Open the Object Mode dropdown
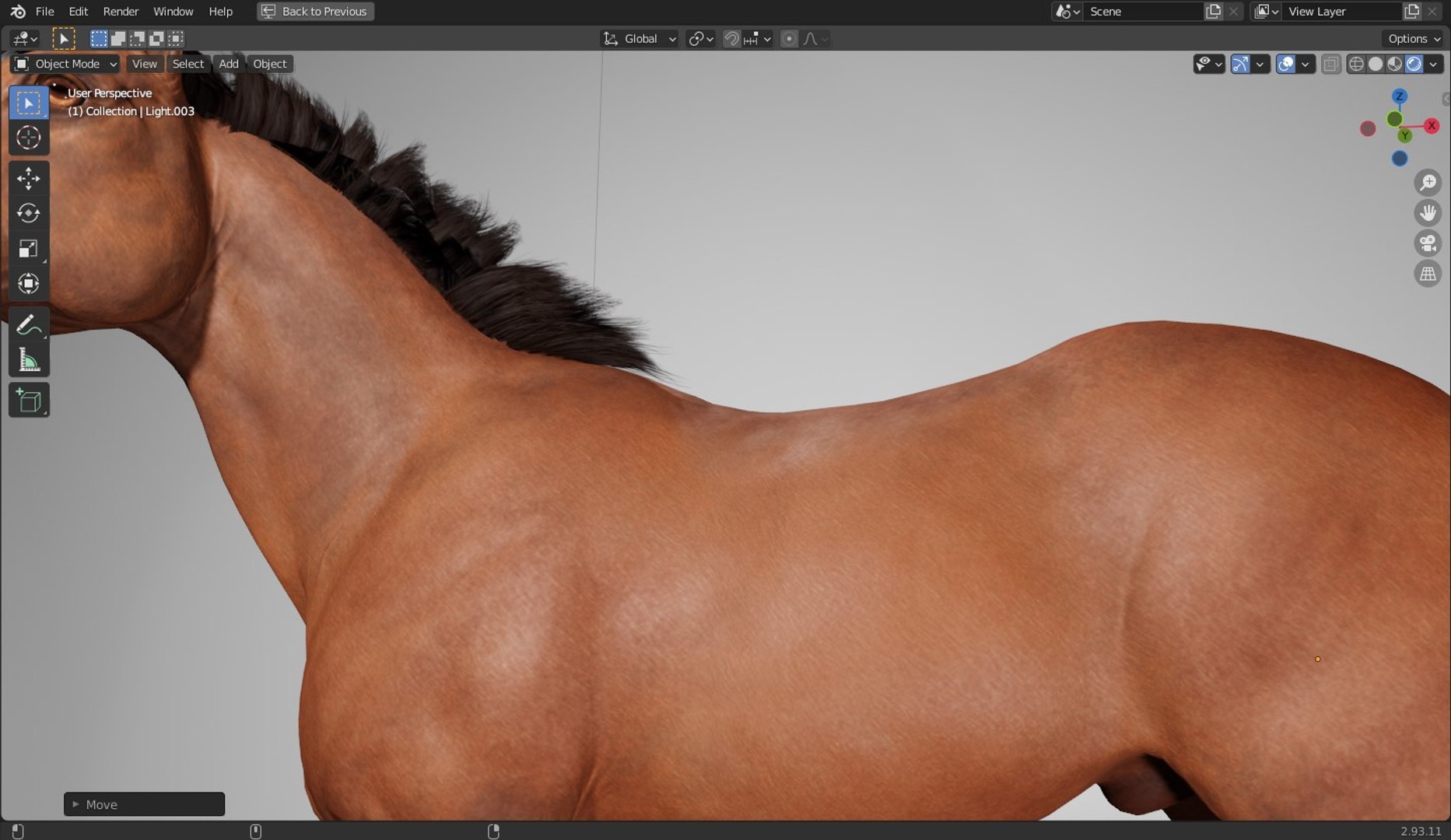The height and width of the screenshot is (840, 1451). (x=65, y=64)
